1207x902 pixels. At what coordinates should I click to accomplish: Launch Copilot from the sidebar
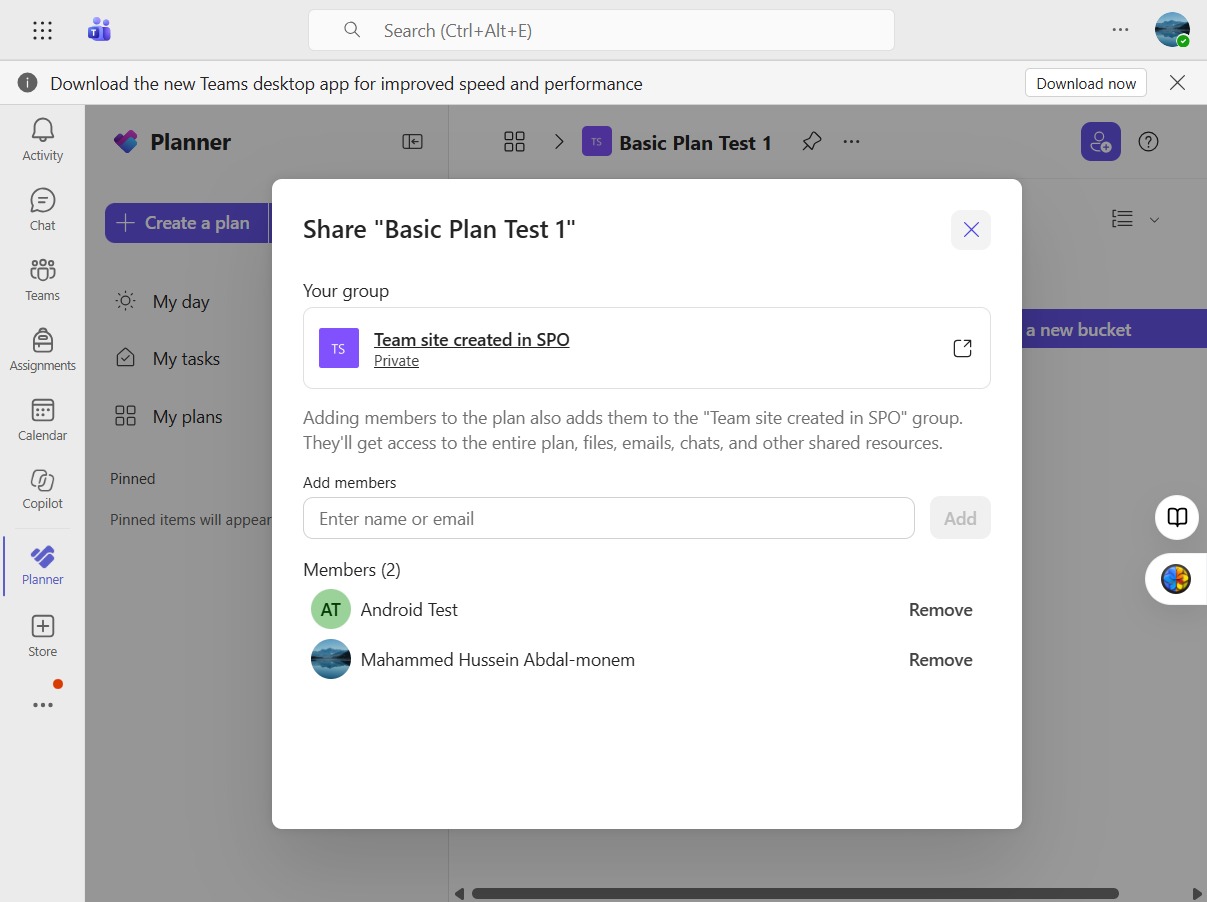tap(42, 489)
